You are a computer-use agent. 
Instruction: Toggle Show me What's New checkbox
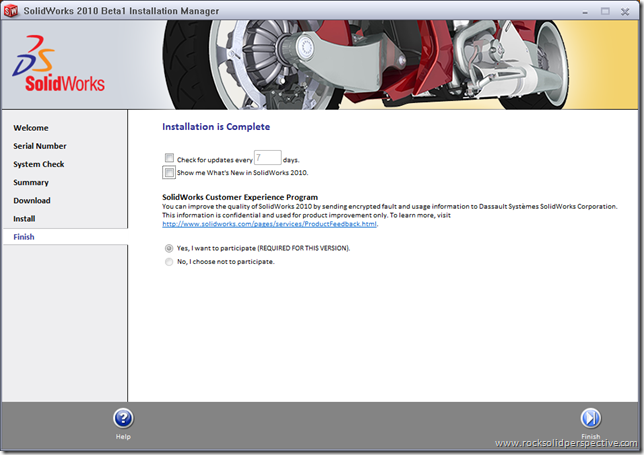pos(169,172)
